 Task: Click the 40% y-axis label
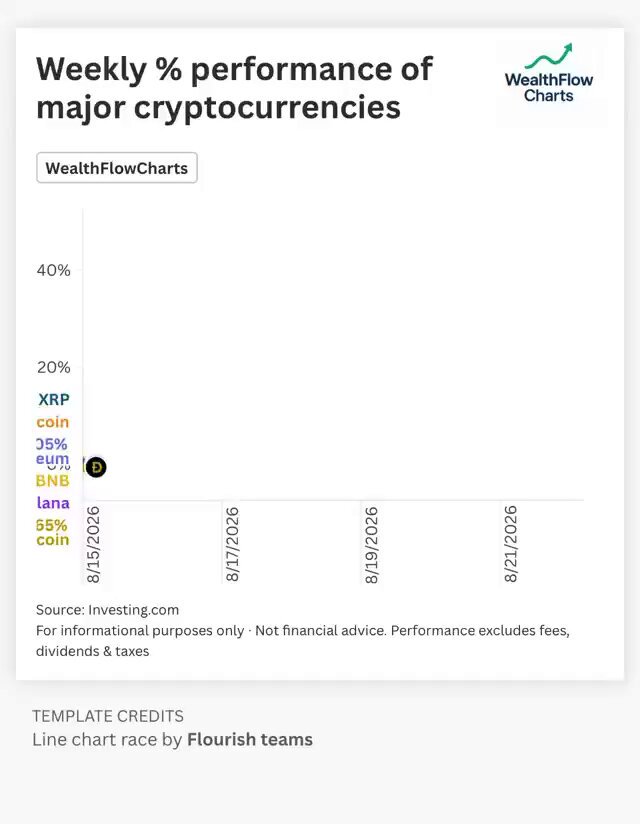[x=53, y=270]
